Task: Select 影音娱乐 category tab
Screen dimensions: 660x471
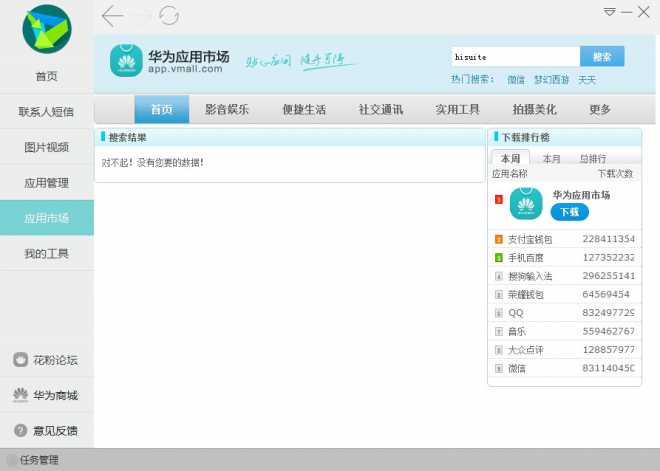Action: (x=227, y=110)
